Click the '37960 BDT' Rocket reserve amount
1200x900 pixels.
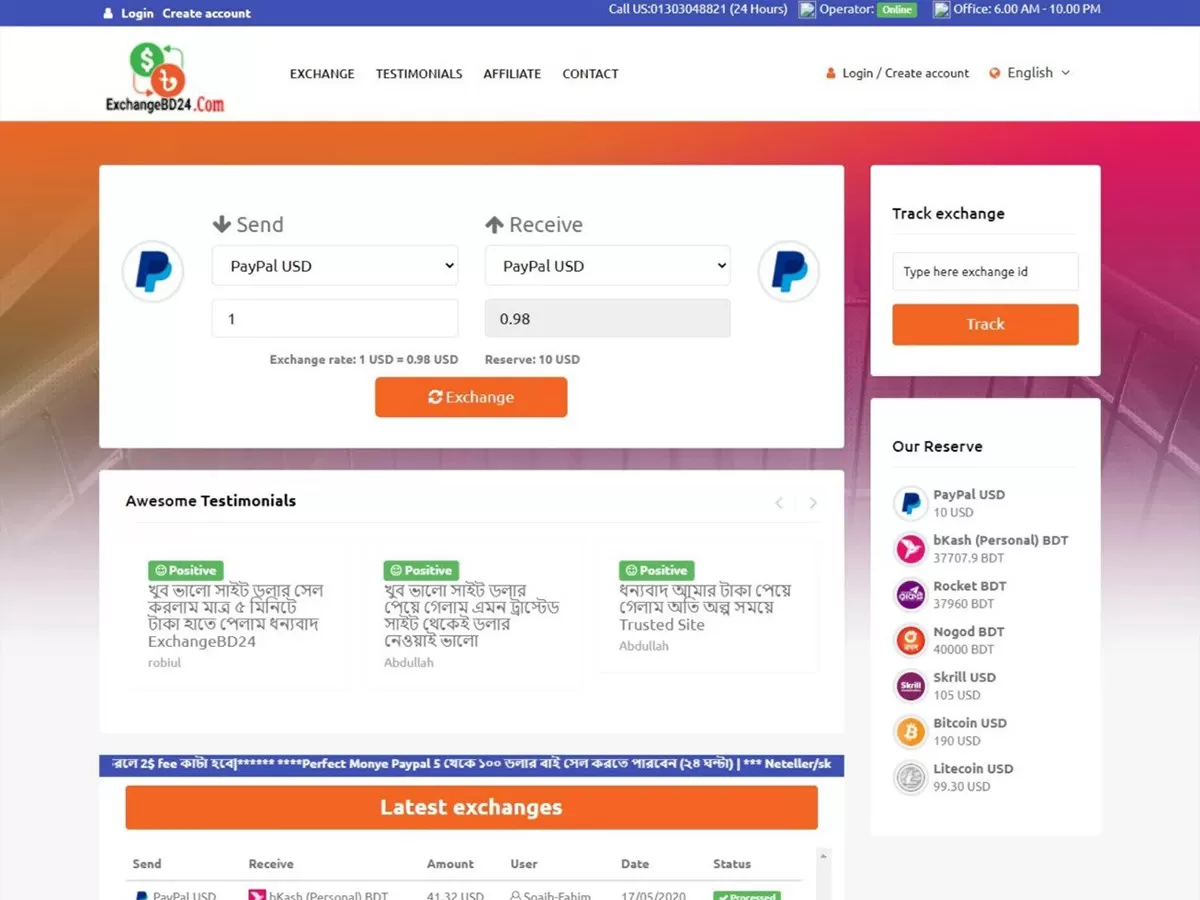click(964, 604)
